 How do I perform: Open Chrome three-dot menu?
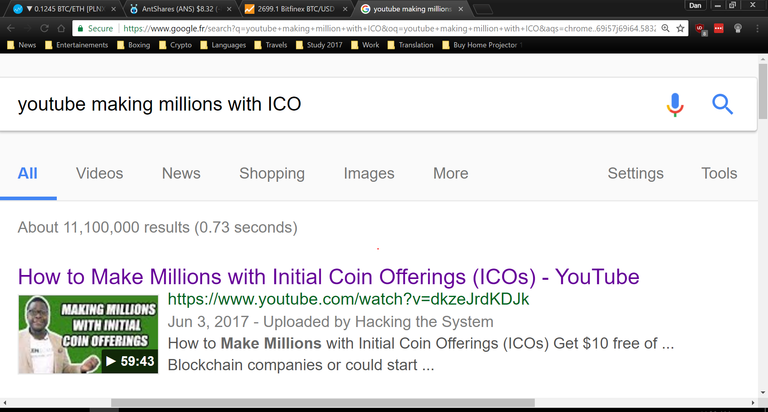click(758, 28)
